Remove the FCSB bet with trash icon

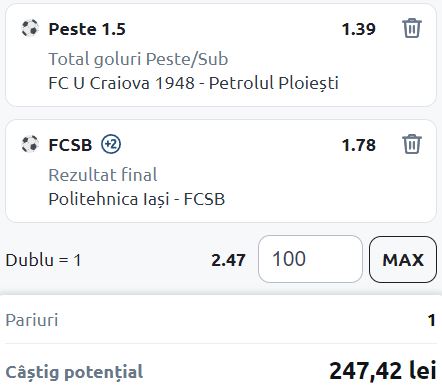click(412, 144)
